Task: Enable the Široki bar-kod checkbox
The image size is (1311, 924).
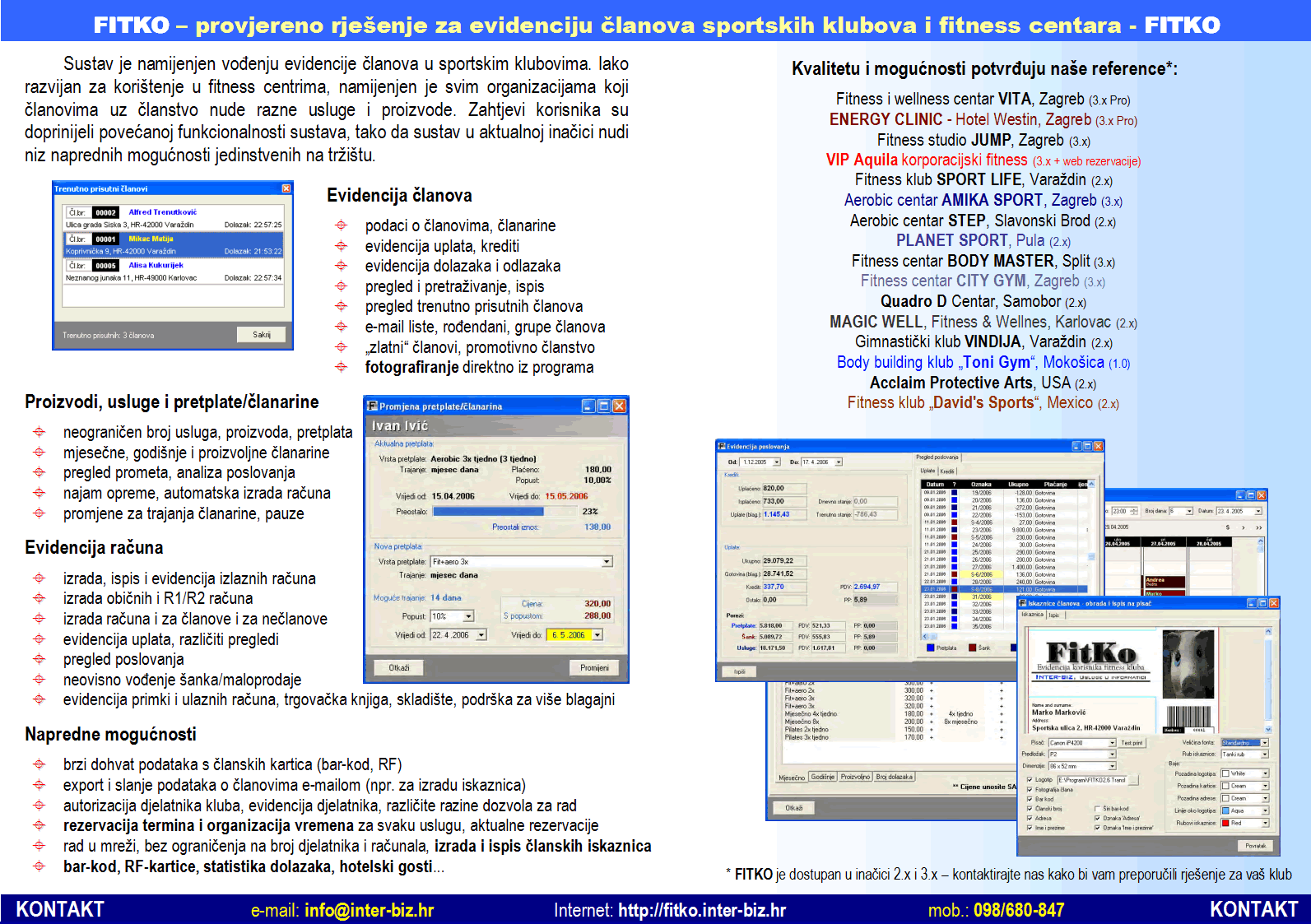Action: click(1097, 809)
